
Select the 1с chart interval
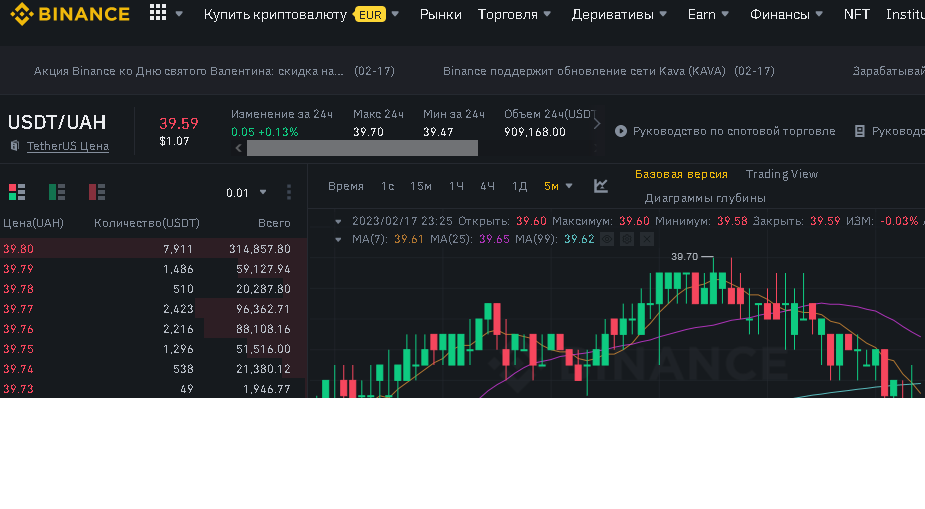(388, 186)
